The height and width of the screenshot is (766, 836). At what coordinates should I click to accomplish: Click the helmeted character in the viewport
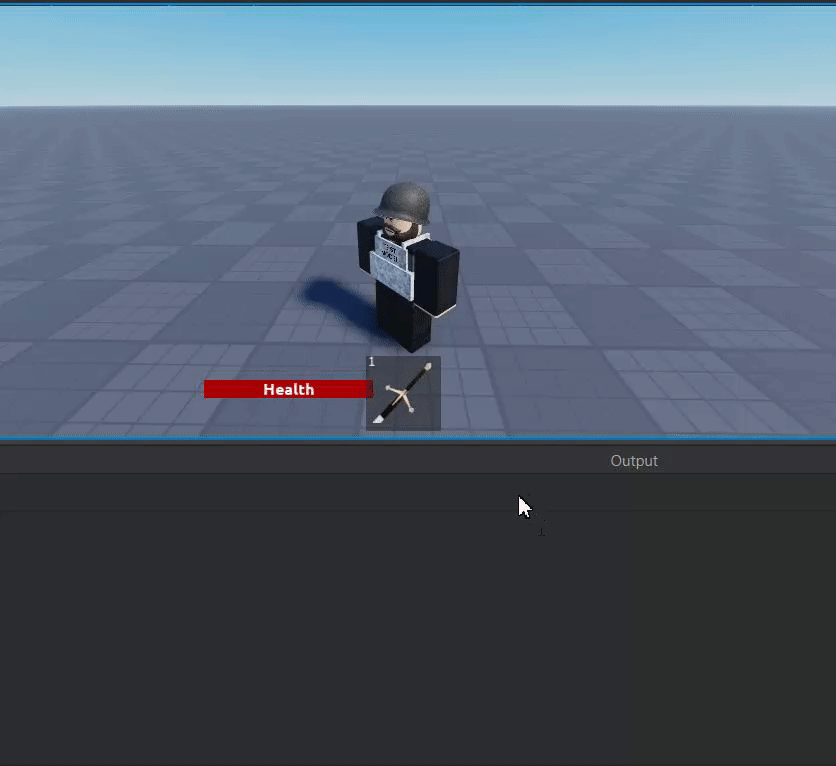[408, 267]
